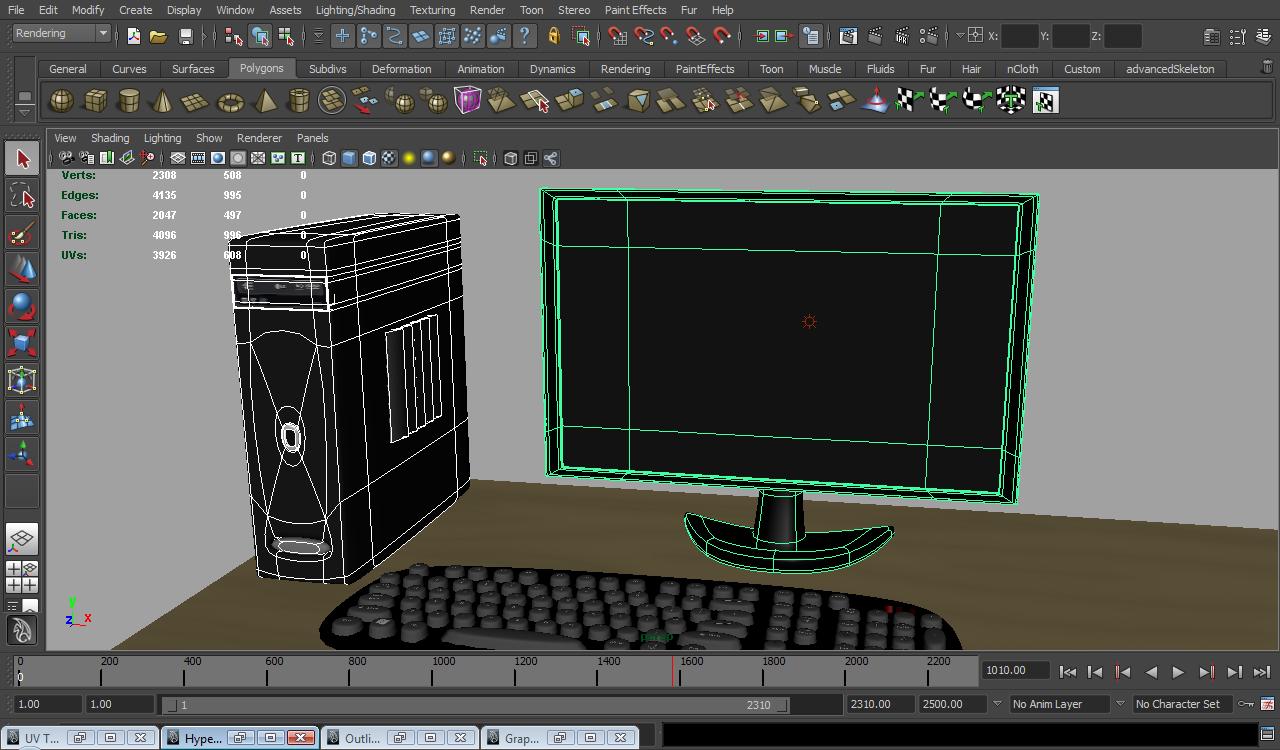The width and height of the screenshot is (1280, 750).
Task: Open the Lighting/Shading menu
Action: click(355, 10)
